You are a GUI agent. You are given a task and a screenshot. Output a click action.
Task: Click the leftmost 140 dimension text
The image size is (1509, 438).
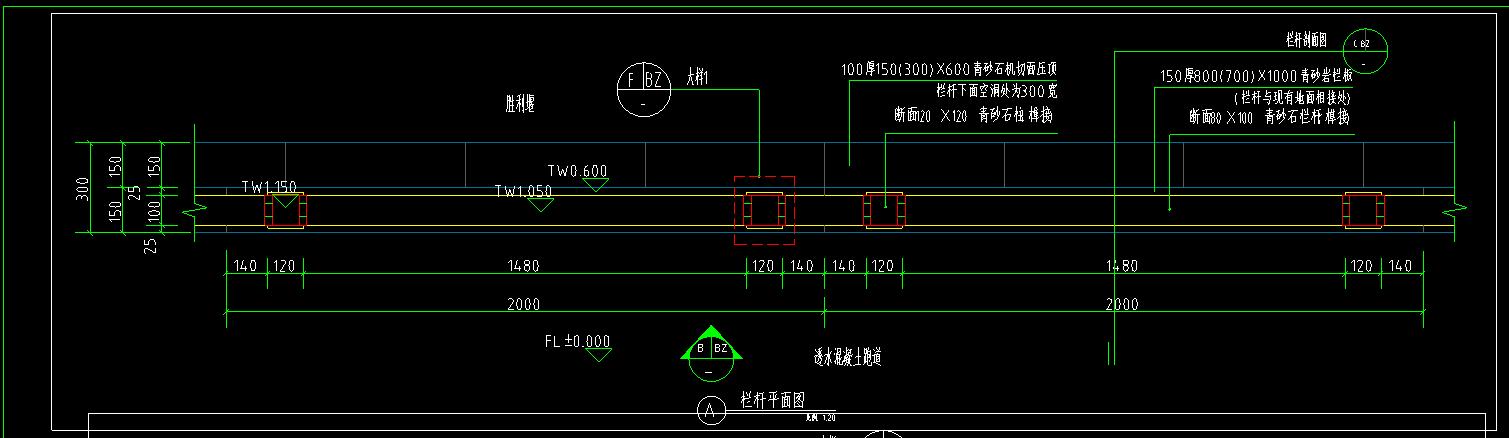[245, 266]
